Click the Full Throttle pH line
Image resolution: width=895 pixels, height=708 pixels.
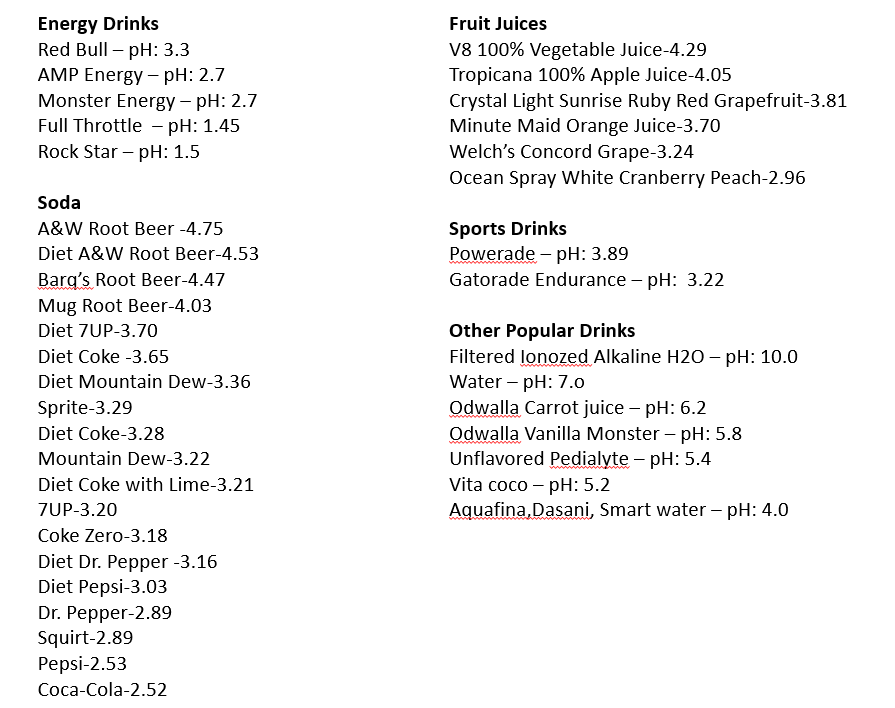tap(139, 126)
